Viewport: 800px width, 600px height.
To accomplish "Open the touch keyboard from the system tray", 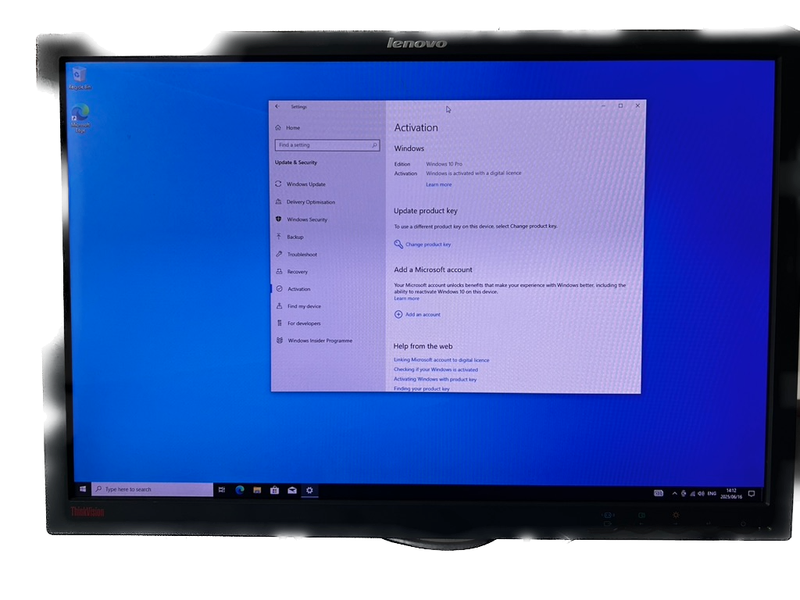I will click(x=659, y=493).
